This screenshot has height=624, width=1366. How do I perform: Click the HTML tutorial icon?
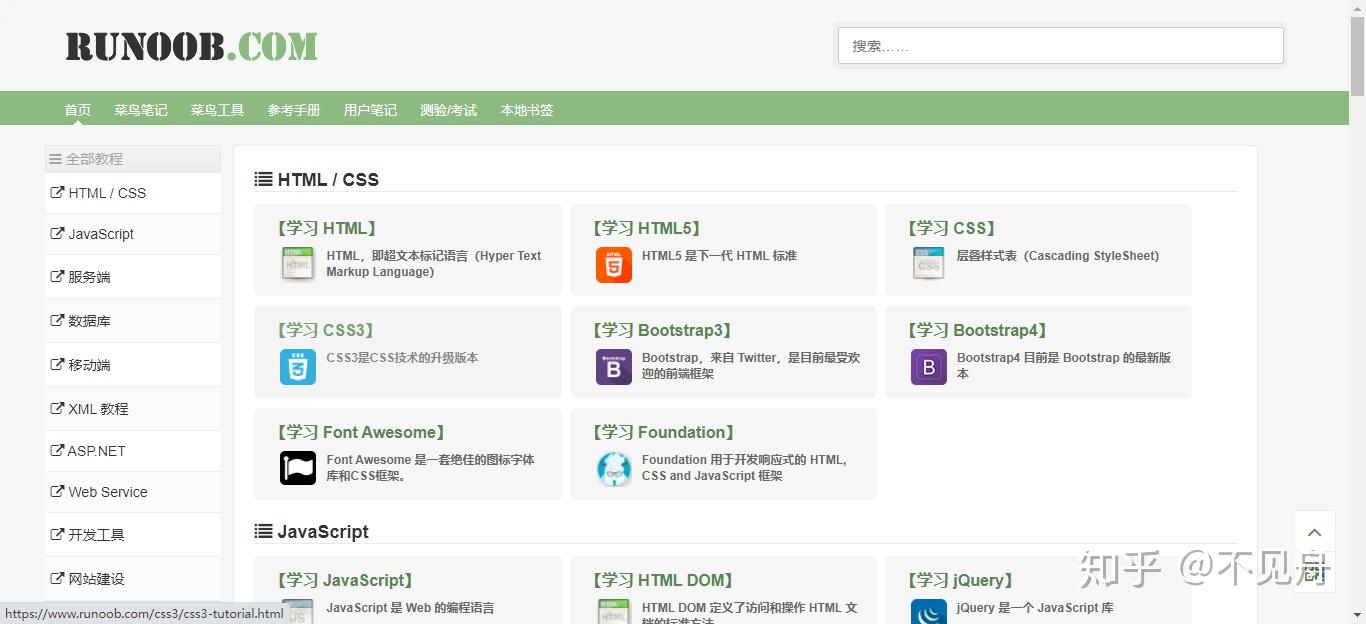[x=298, y=264]
